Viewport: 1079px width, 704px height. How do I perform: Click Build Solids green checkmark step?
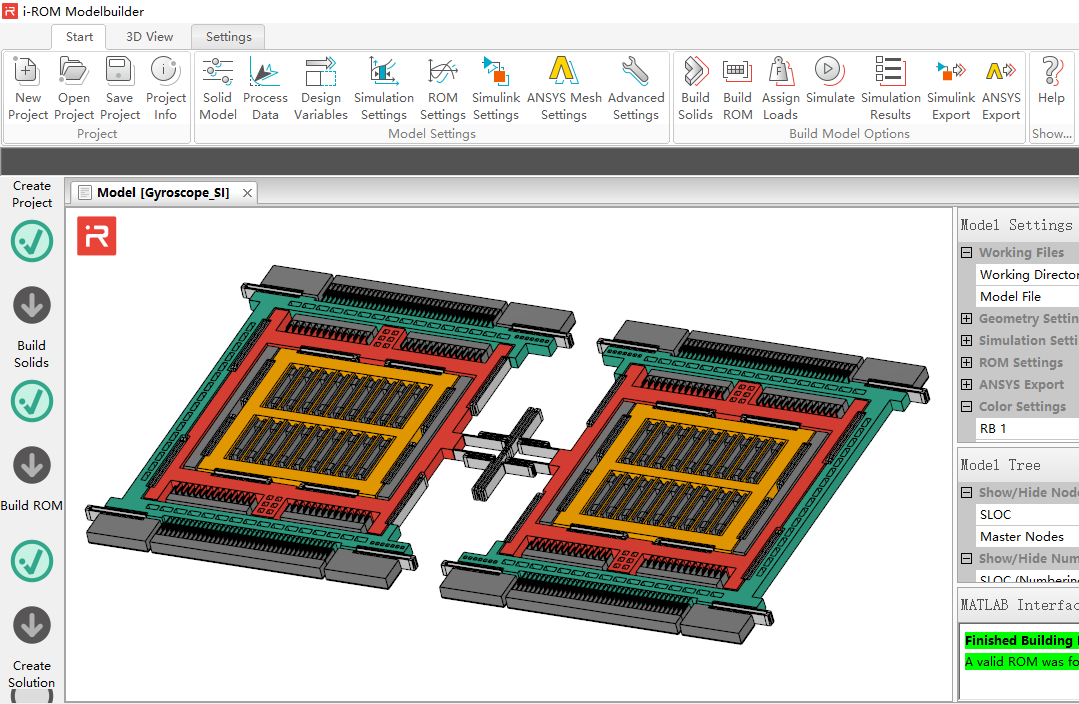coord(32,401)
